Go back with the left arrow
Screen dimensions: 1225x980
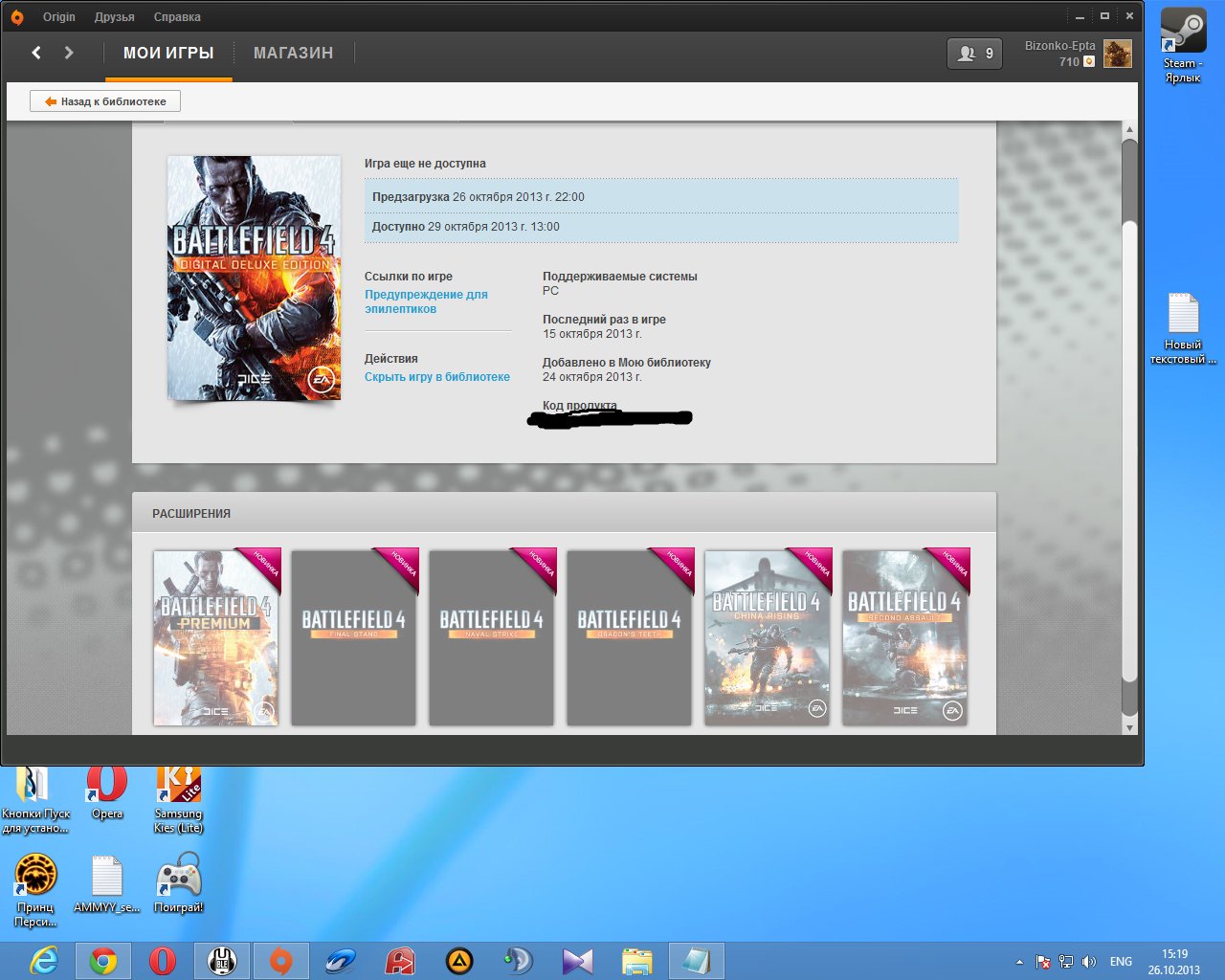coord(36,53)
